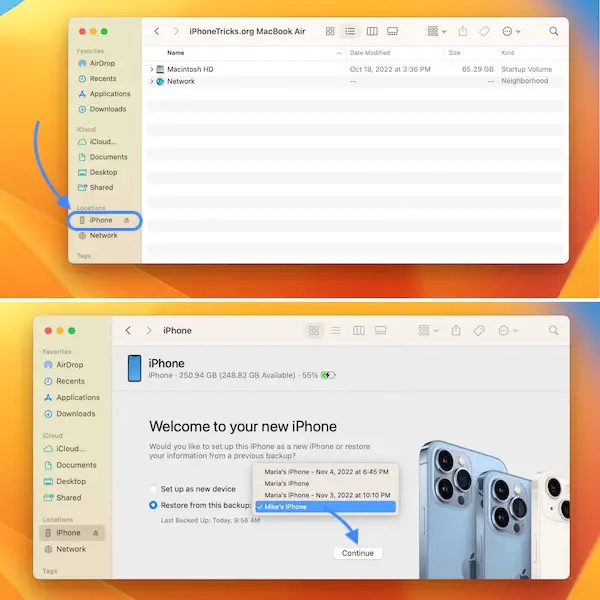Select 'Restore from this backup' radio button
Screen dimensions: 600x600
[154, 505]
